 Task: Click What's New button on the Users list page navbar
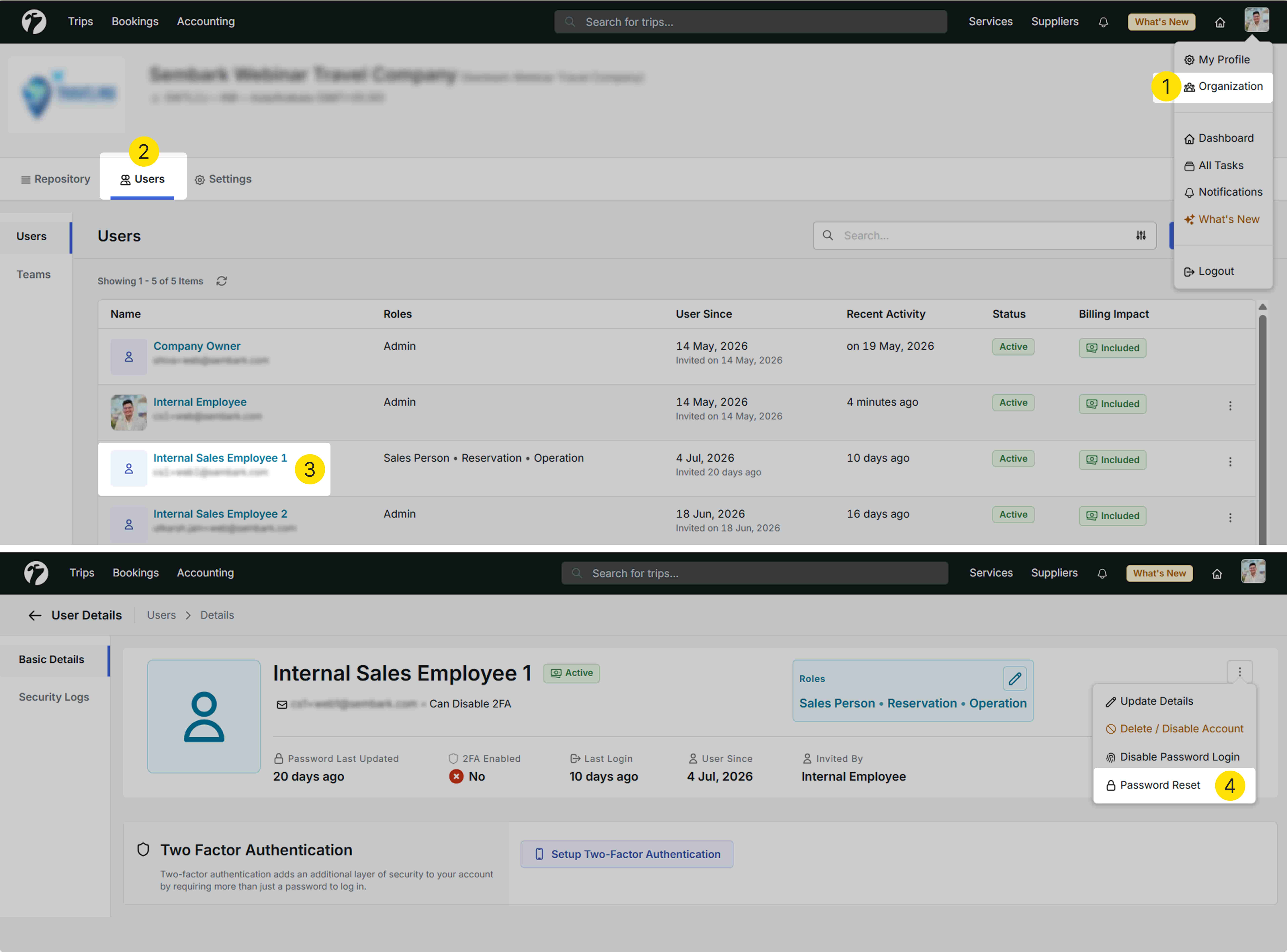[1161, 22]
